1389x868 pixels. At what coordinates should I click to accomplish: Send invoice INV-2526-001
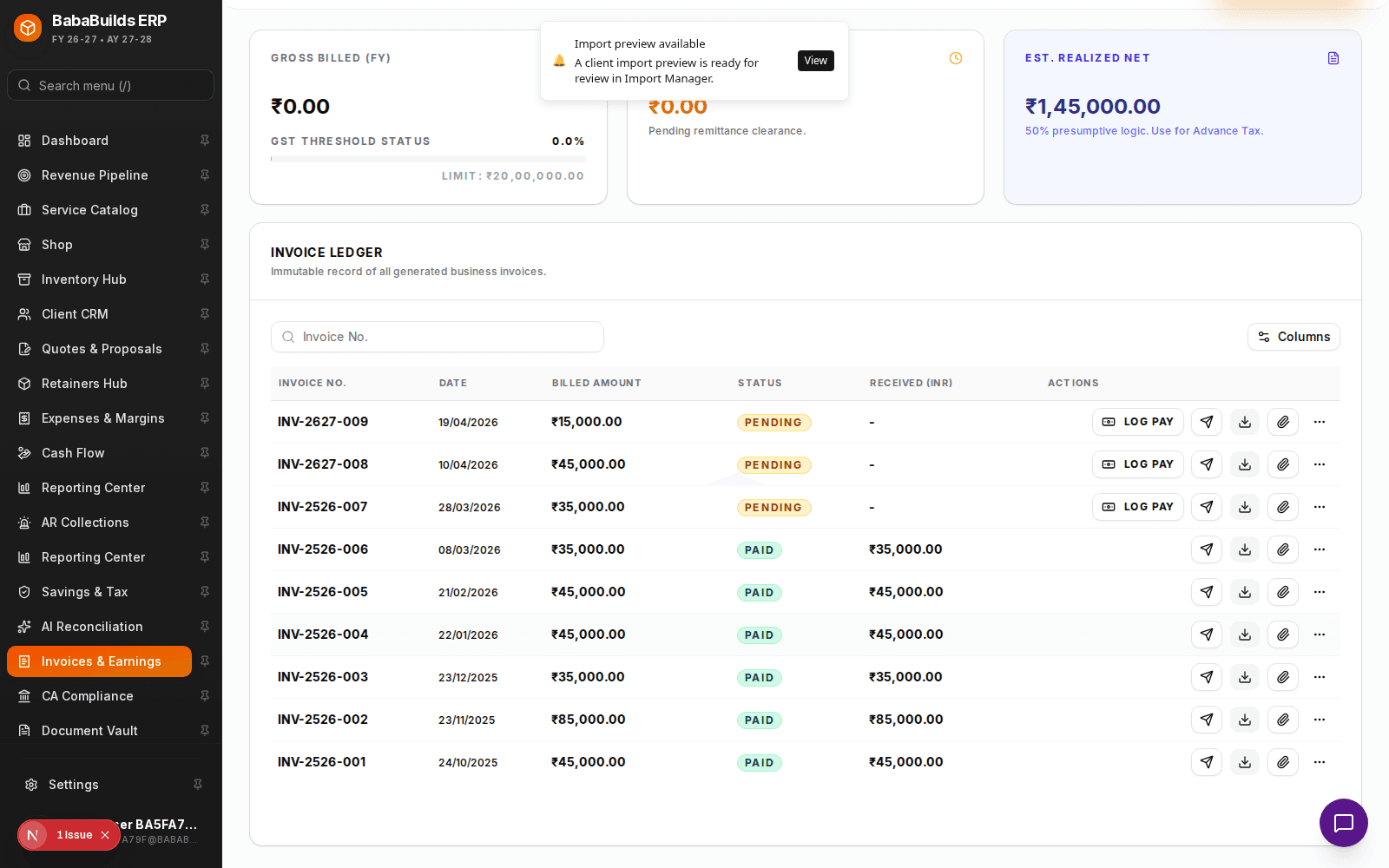(1207, 762)
